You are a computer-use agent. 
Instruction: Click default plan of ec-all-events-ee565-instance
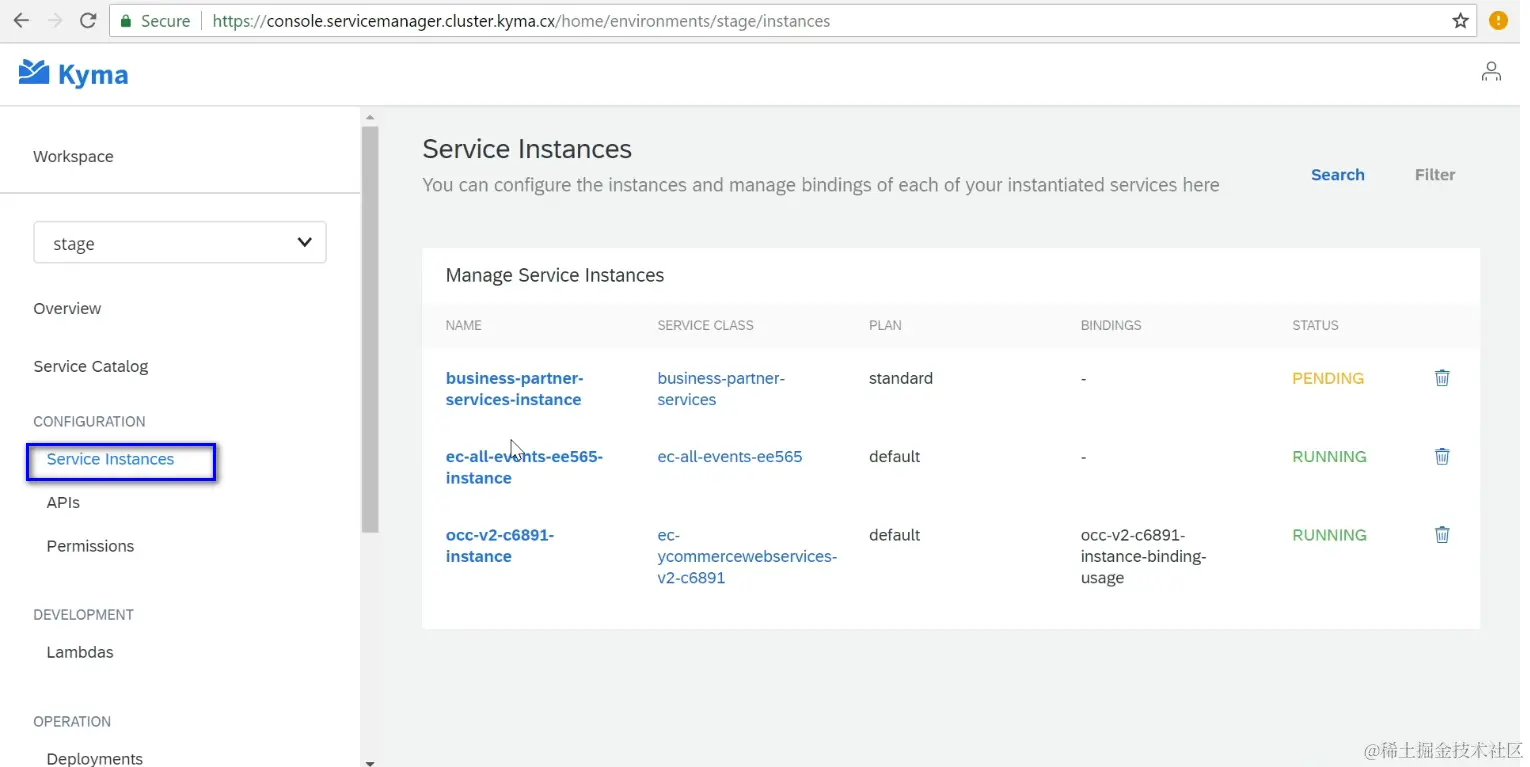[x=894, y=457]
